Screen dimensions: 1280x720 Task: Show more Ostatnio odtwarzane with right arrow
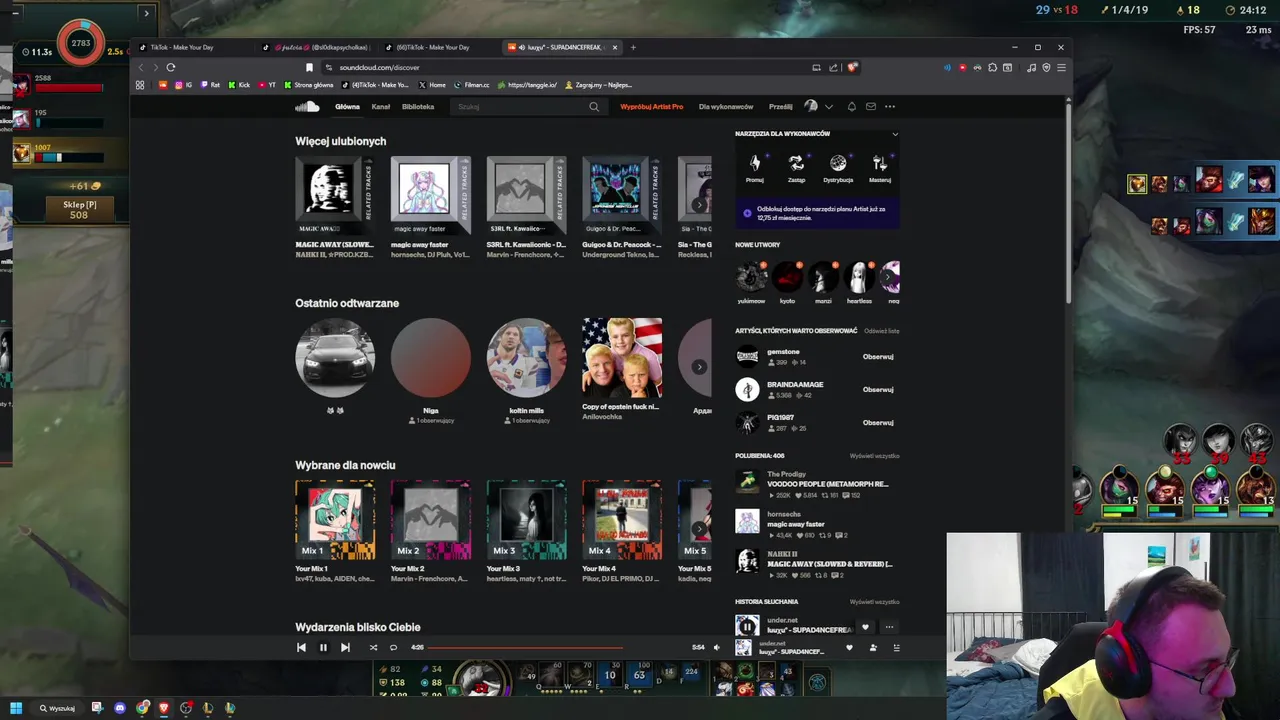pyautogui.click(x=699, y=366)
